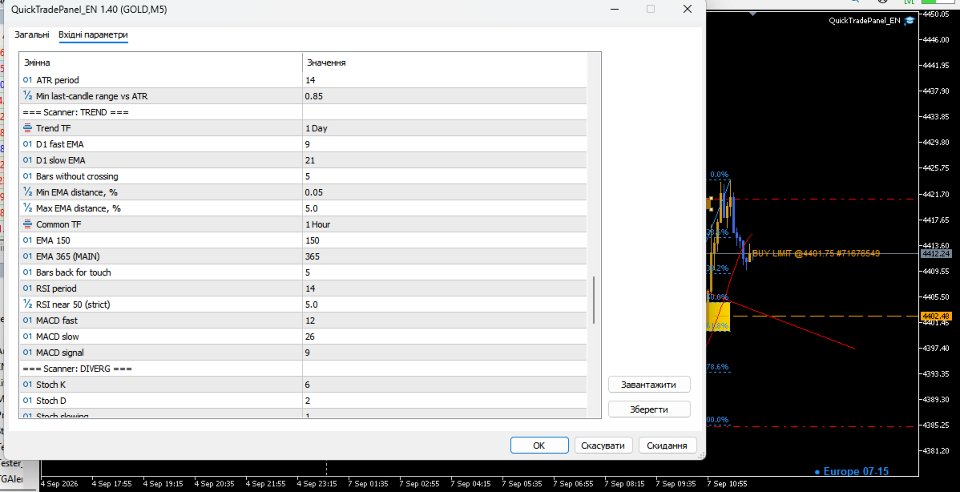Click the BUY LIMIT order label on chart
Screen dimensions: 960x492
tap(816, 253)
